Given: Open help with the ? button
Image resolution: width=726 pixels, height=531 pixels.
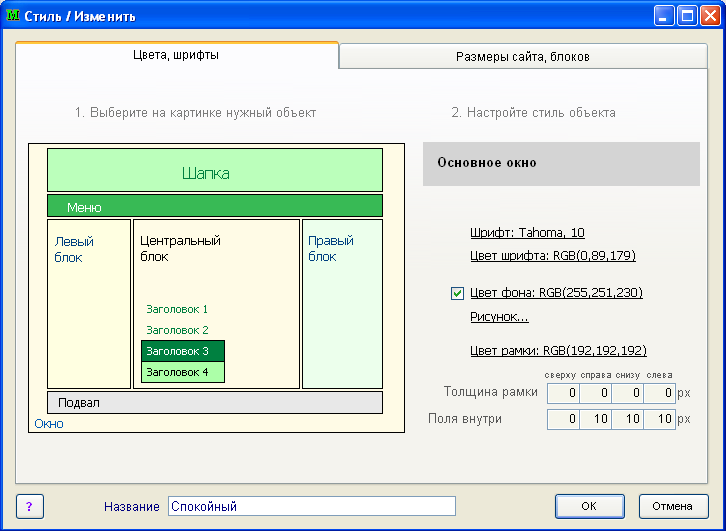Looking at the screenshot, I should click(x=30, y=506).
